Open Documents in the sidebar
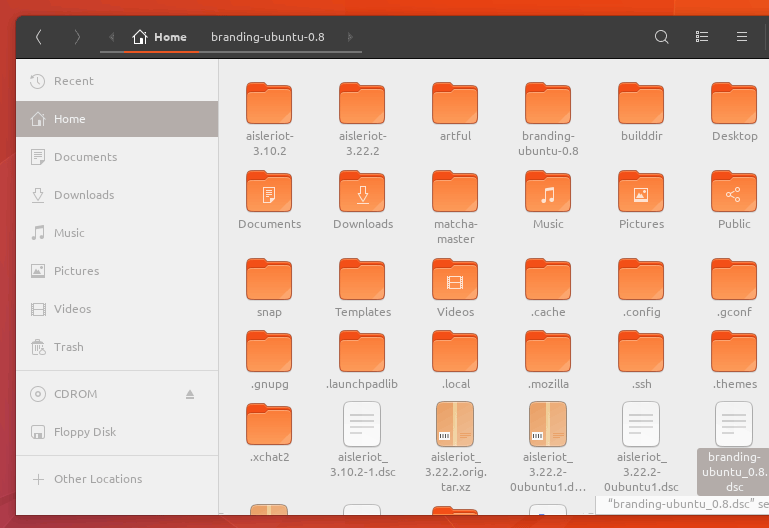 [117, 157]
